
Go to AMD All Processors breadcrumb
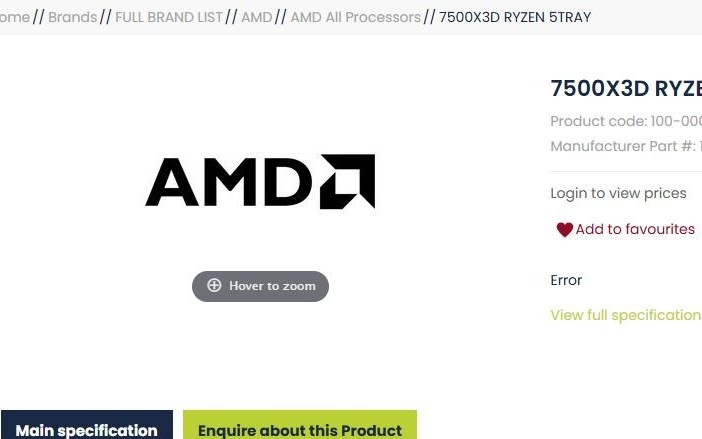coord(355,17)
